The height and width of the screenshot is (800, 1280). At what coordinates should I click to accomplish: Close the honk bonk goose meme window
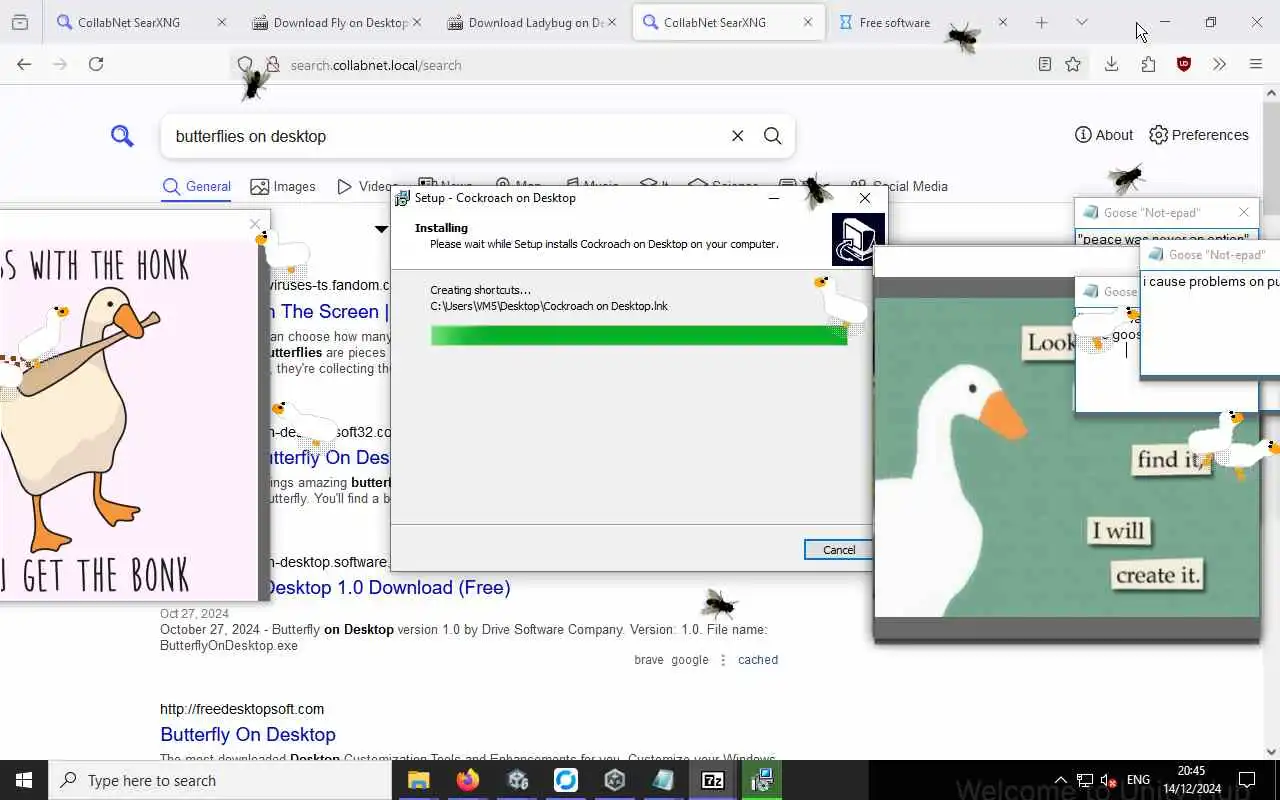pos(255,225)
